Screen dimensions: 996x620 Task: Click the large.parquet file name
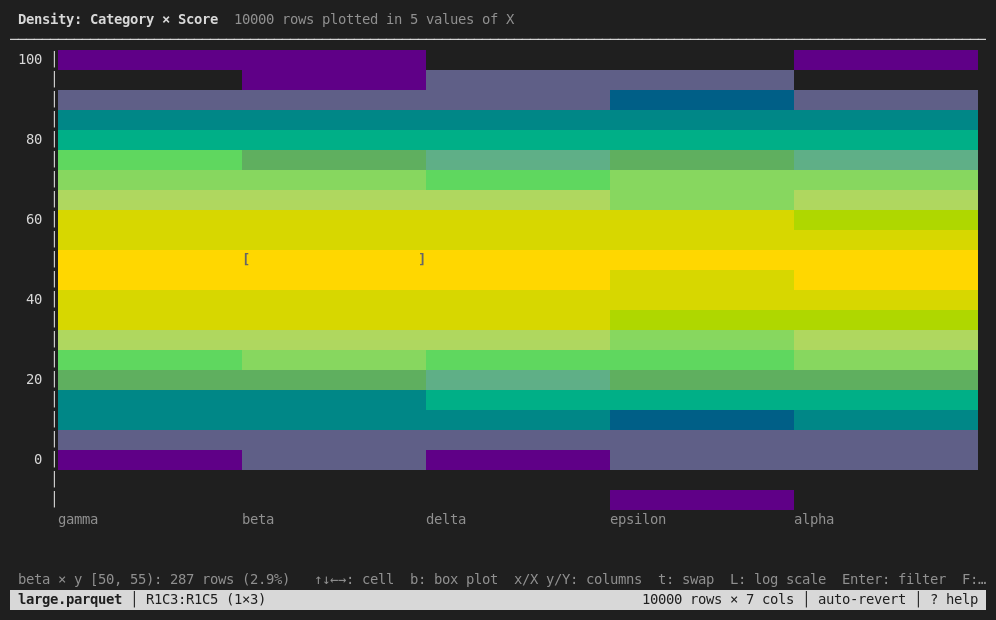click(70, 600)
